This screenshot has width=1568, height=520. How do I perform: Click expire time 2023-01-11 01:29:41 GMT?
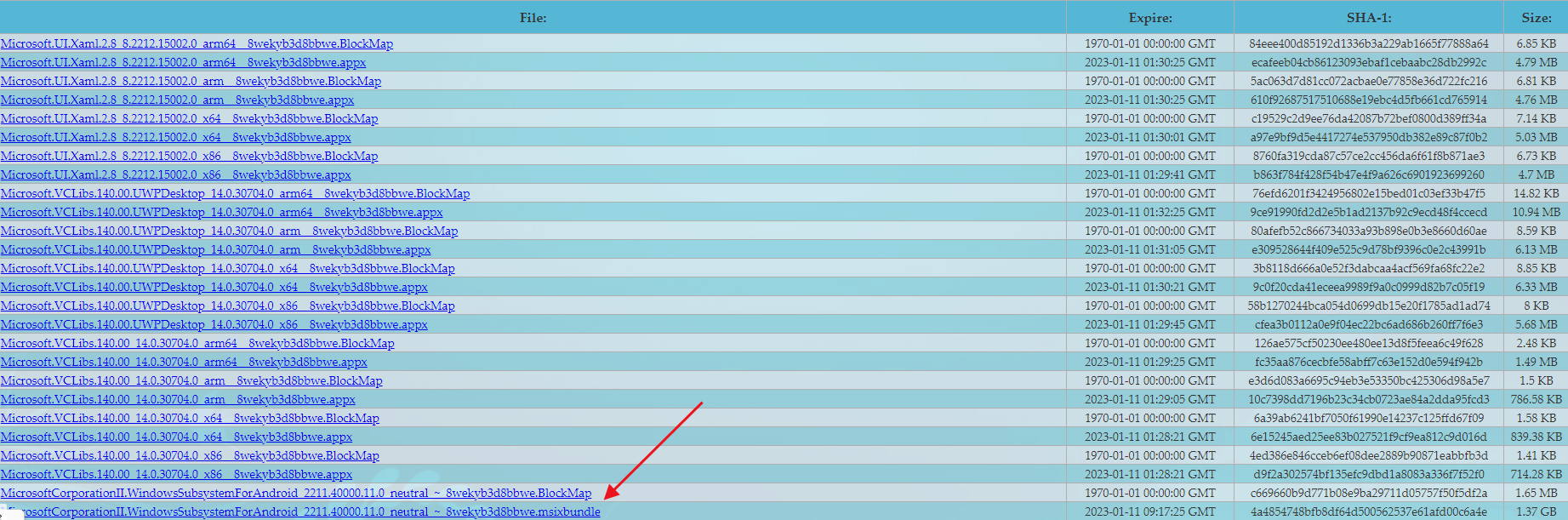(x=1150, y=174)
